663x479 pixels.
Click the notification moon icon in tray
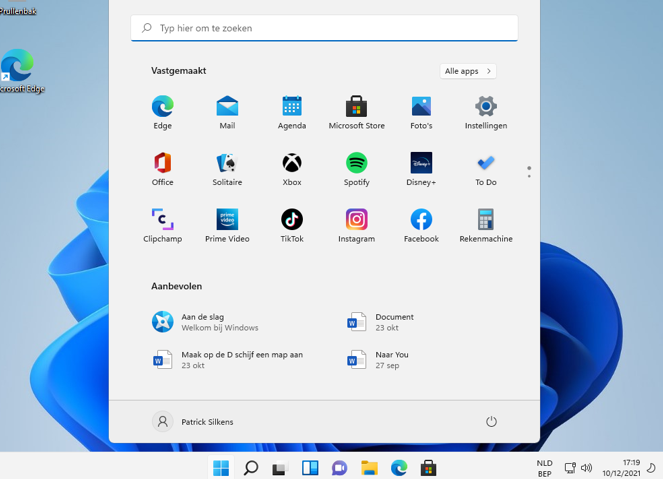(x=652, y=468)
